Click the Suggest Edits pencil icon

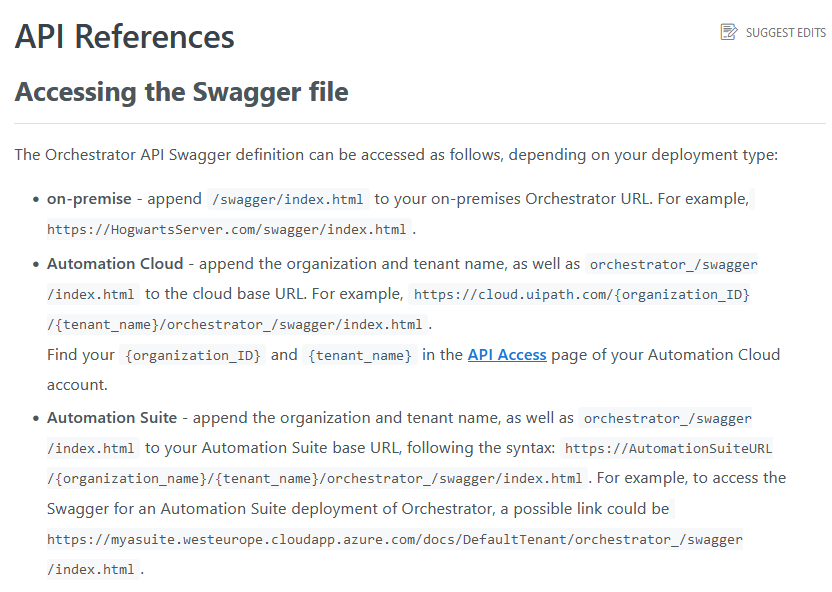pyautogui.click(x=729, y=32)
